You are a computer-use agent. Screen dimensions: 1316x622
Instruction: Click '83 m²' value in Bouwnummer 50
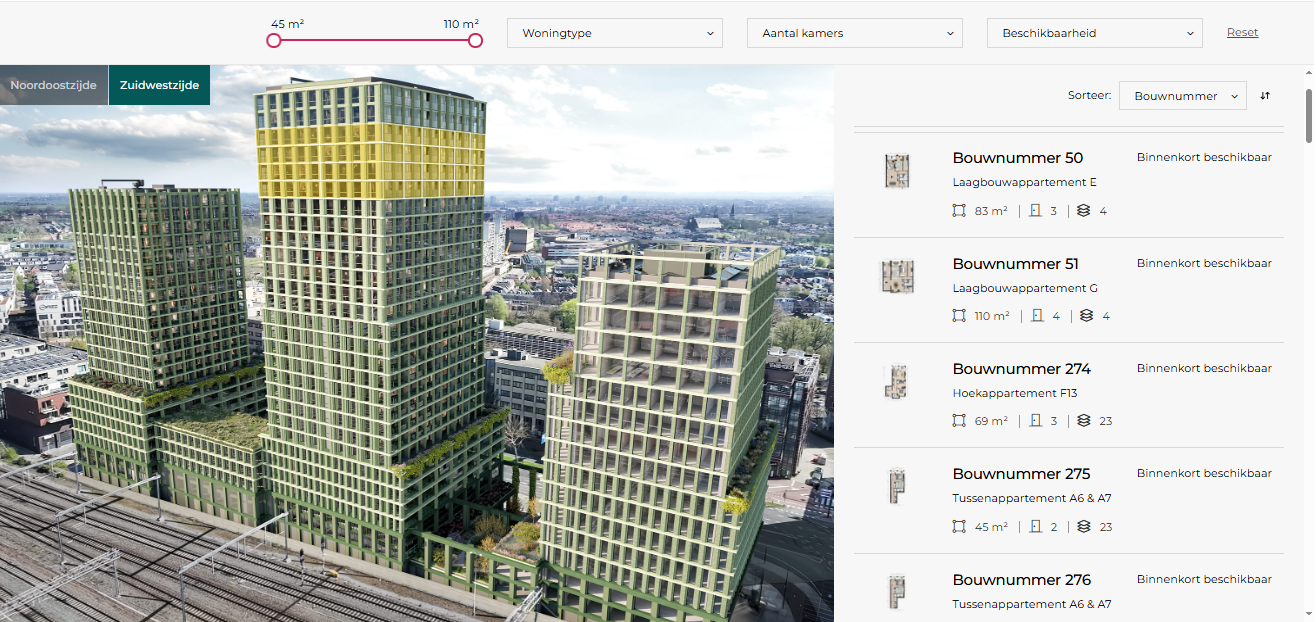(x=991, y=211)
